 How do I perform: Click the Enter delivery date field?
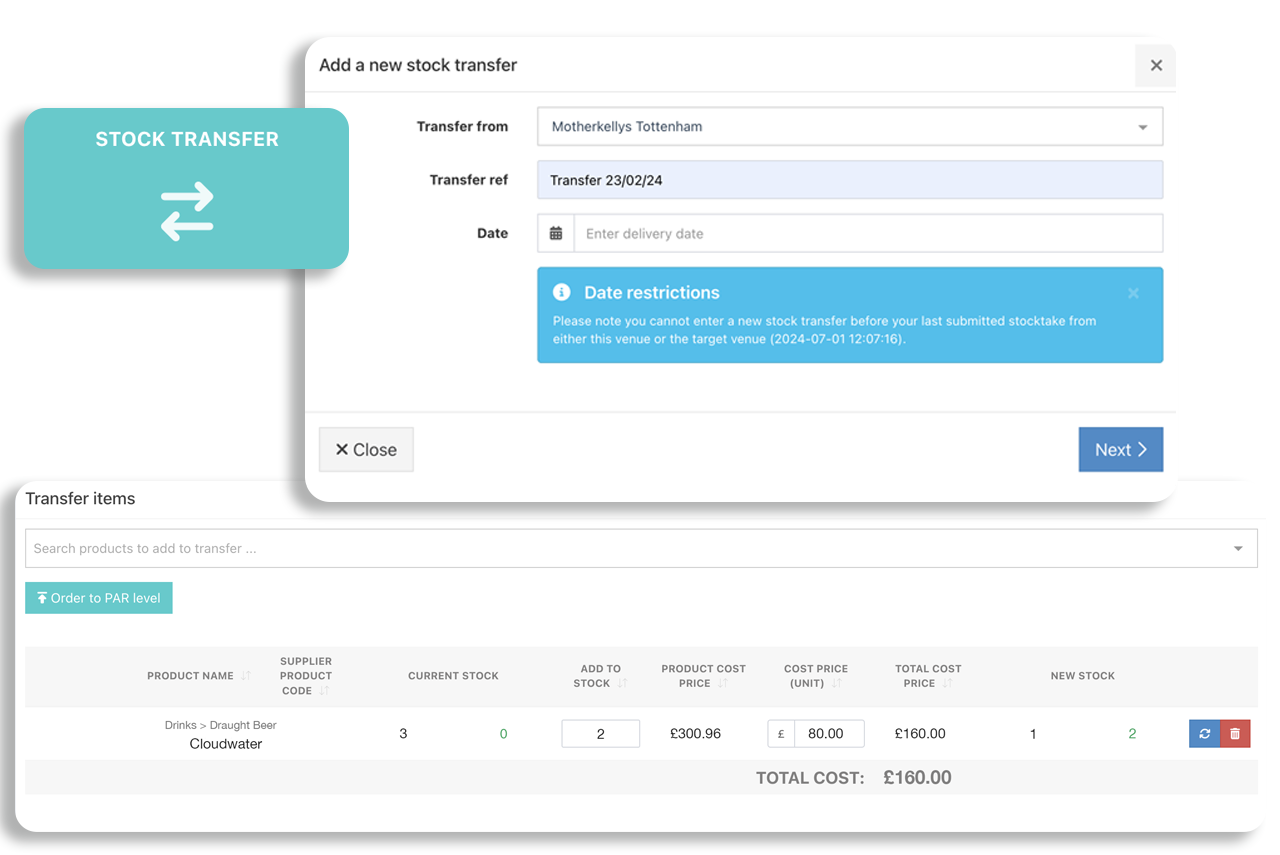[x=868, y=233]
